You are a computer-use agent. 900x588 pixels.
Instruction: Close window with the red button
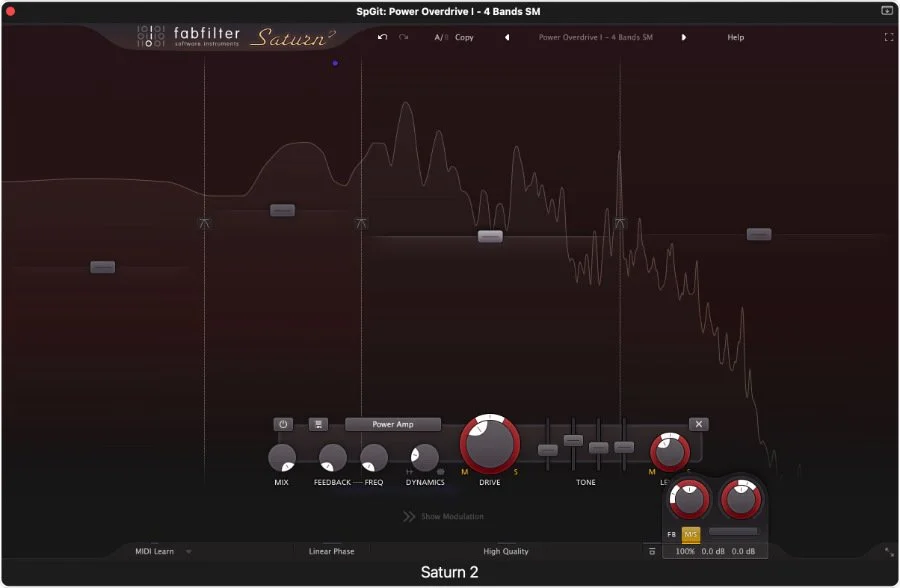pos(10,11)
